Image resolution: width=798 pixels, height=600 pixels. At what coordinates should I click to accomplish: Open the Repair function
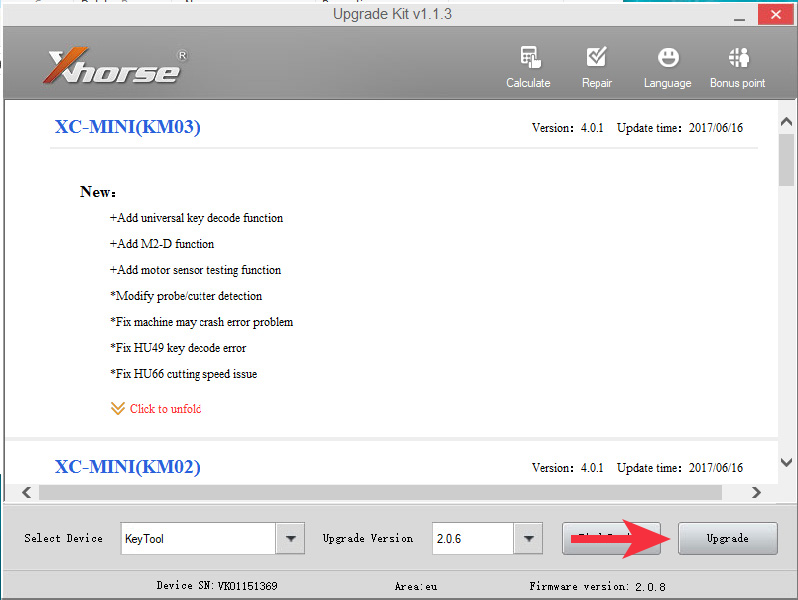point(596,67)
